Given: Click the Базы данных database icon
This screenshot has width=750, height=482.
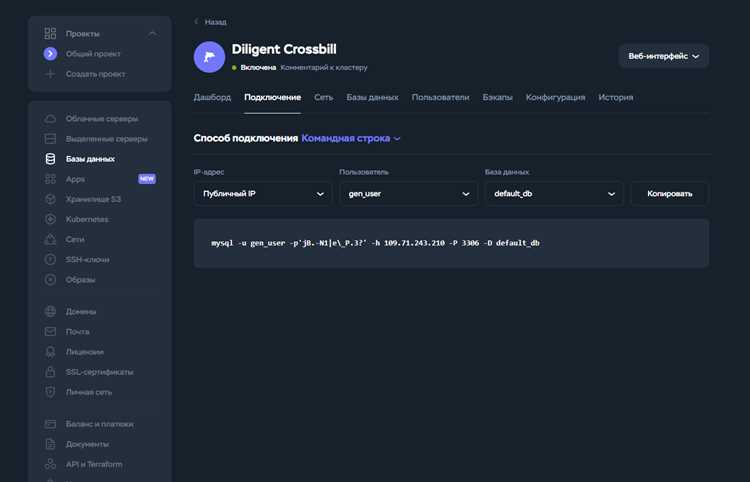Looking at the screenshot, I should point(50,159).
